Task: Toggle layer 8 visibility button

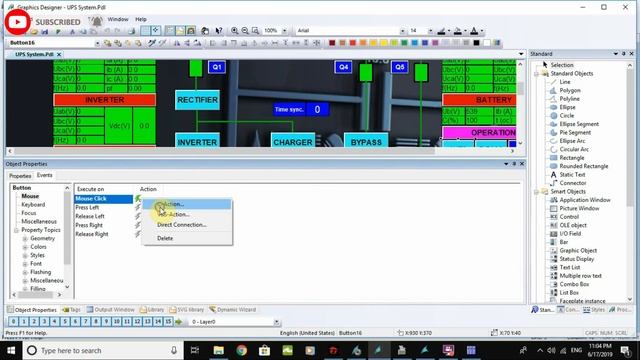Action: coord(96,322)
